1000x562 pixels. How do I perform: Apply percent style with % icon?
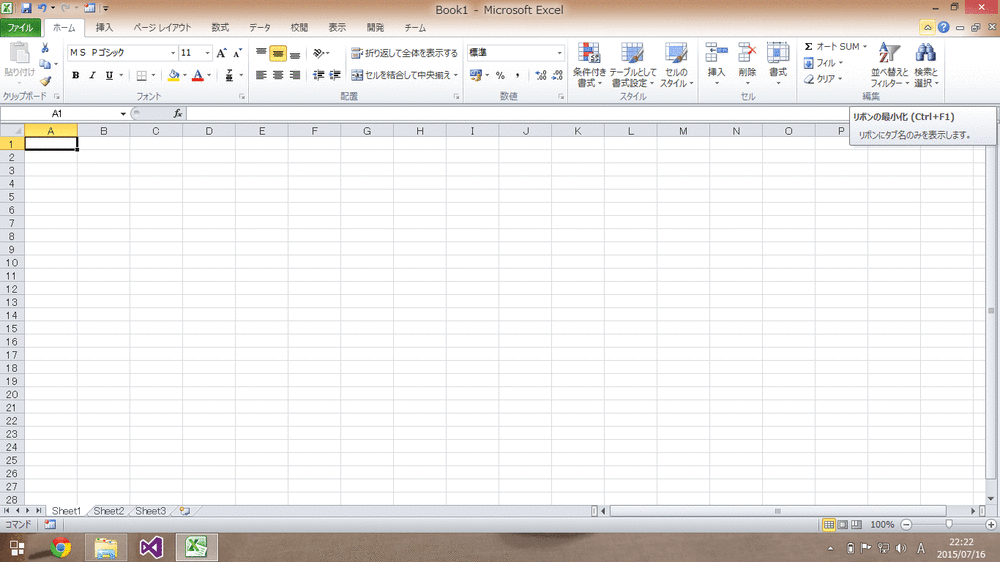(x=500, y=75)
